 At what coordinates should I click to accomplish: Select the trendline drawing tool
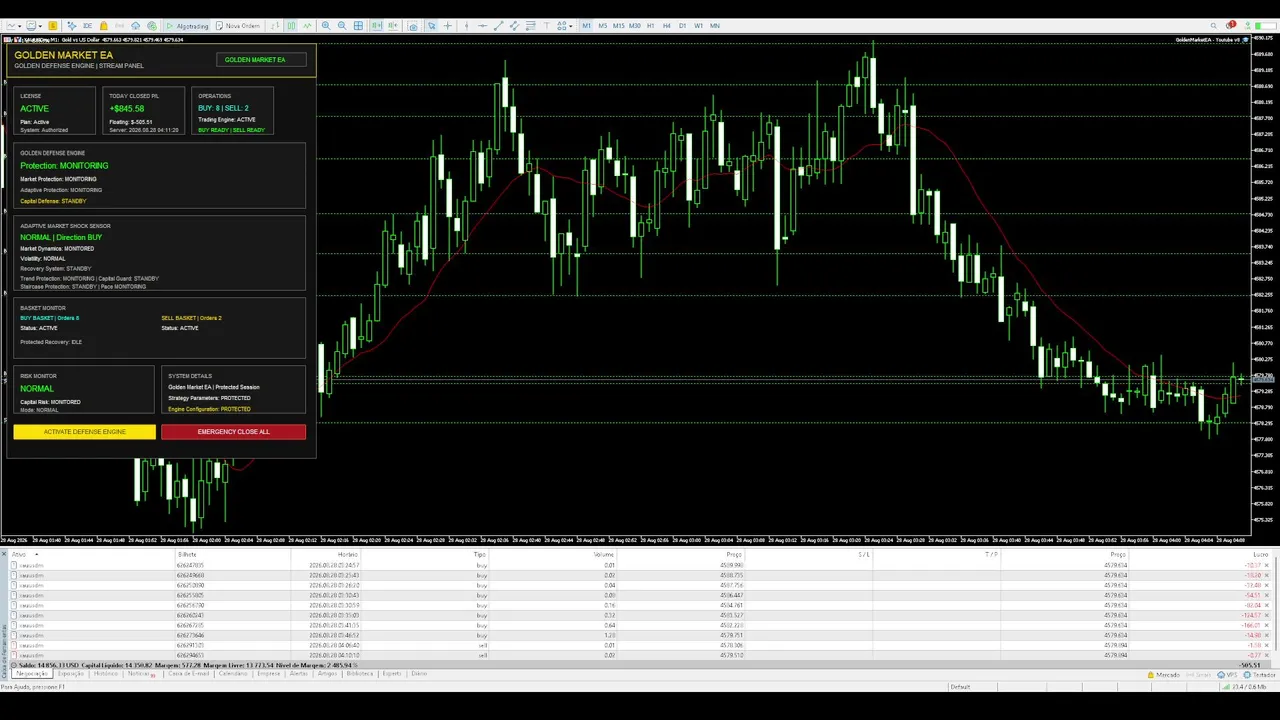coord(499,25)
